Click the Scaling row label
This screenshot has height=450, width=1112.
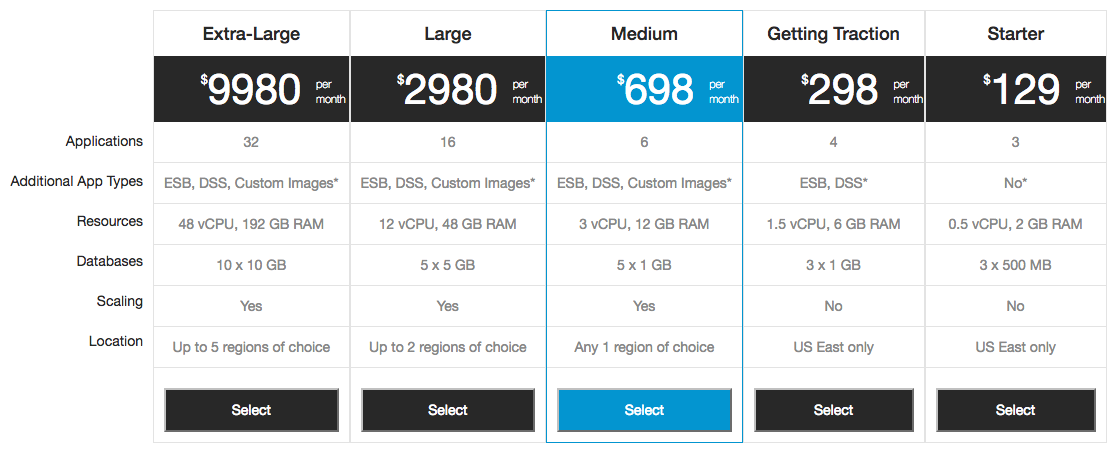pos(120,301)
